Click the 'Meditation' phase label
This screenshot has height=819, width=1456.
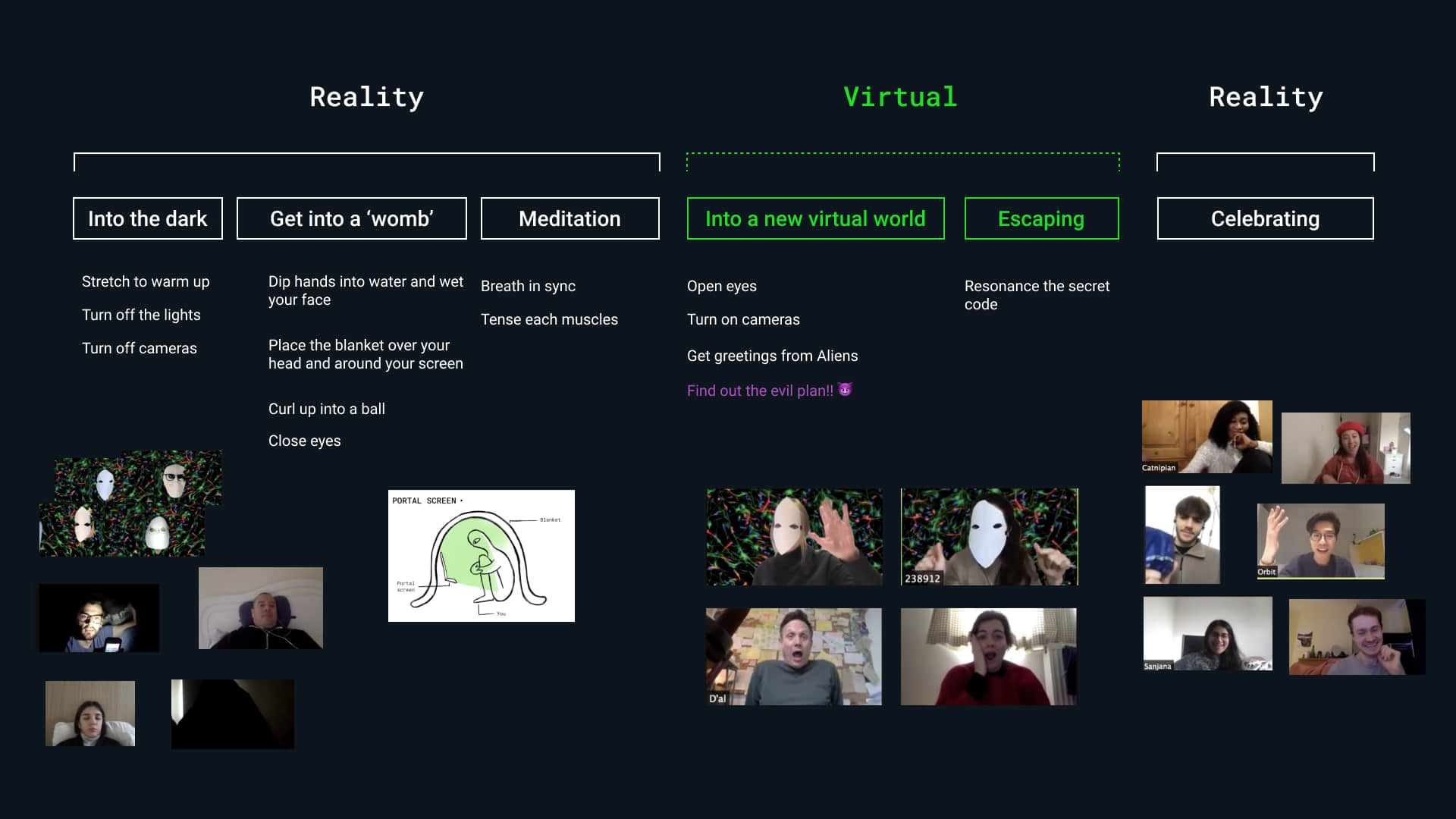[568, 218]
